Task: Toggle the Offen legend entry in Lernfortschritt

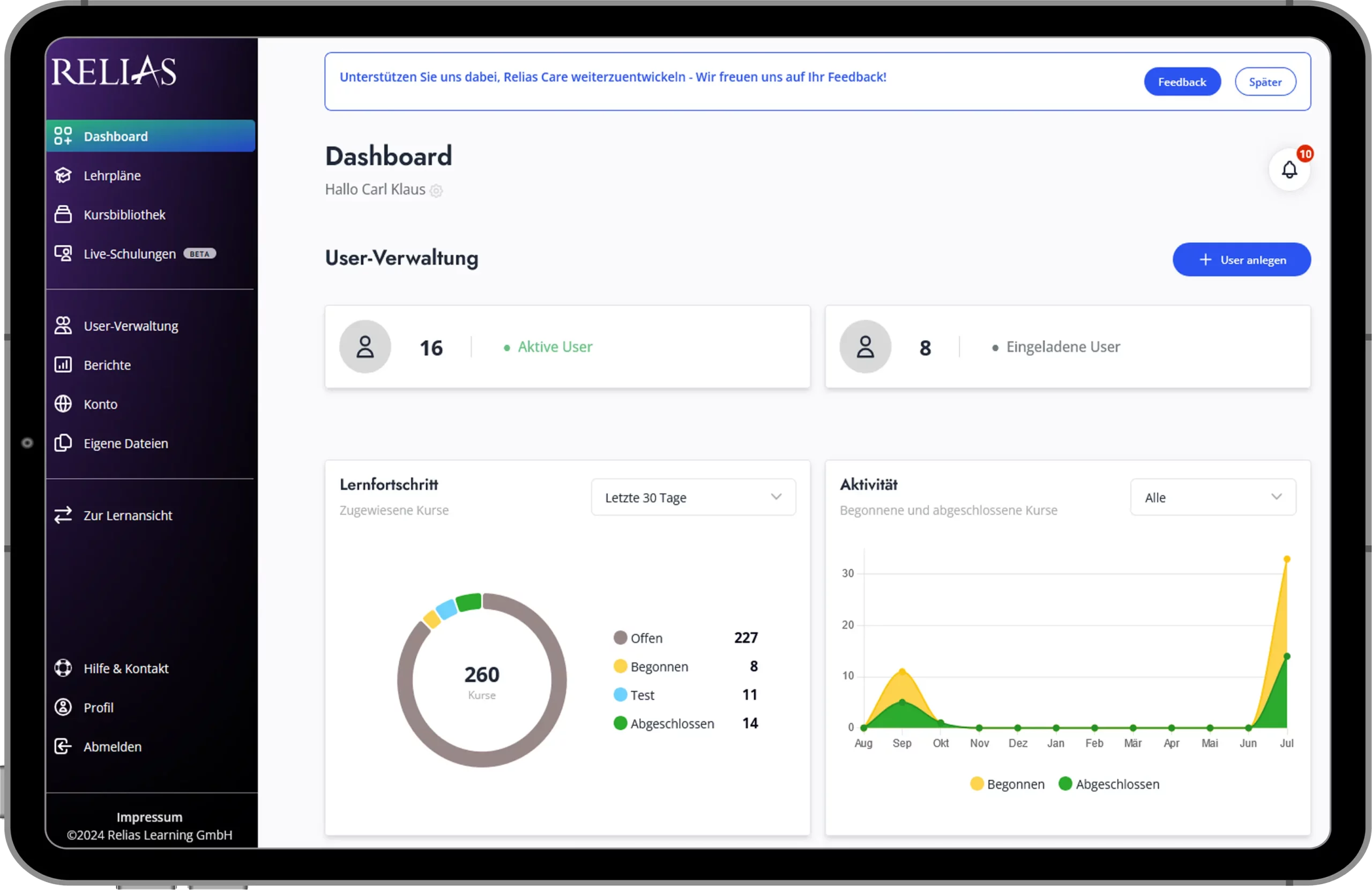Action: pyautogui.click(x=638, y=638)
